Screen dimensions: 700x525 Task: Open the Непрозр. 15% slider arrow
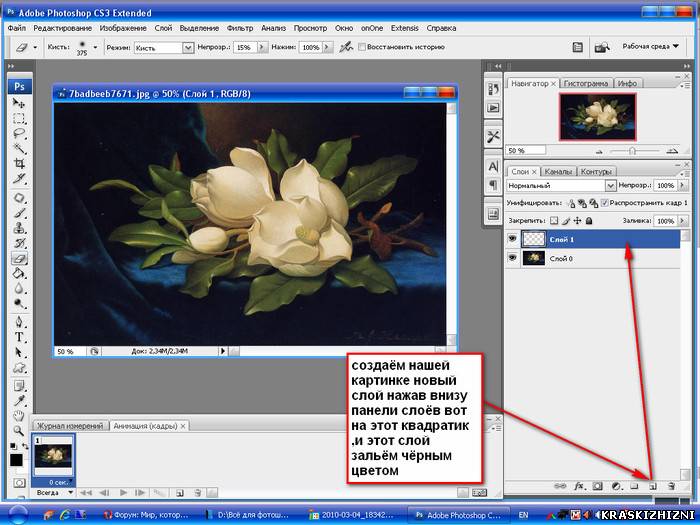pyautogui.click(x=262, y=47)
